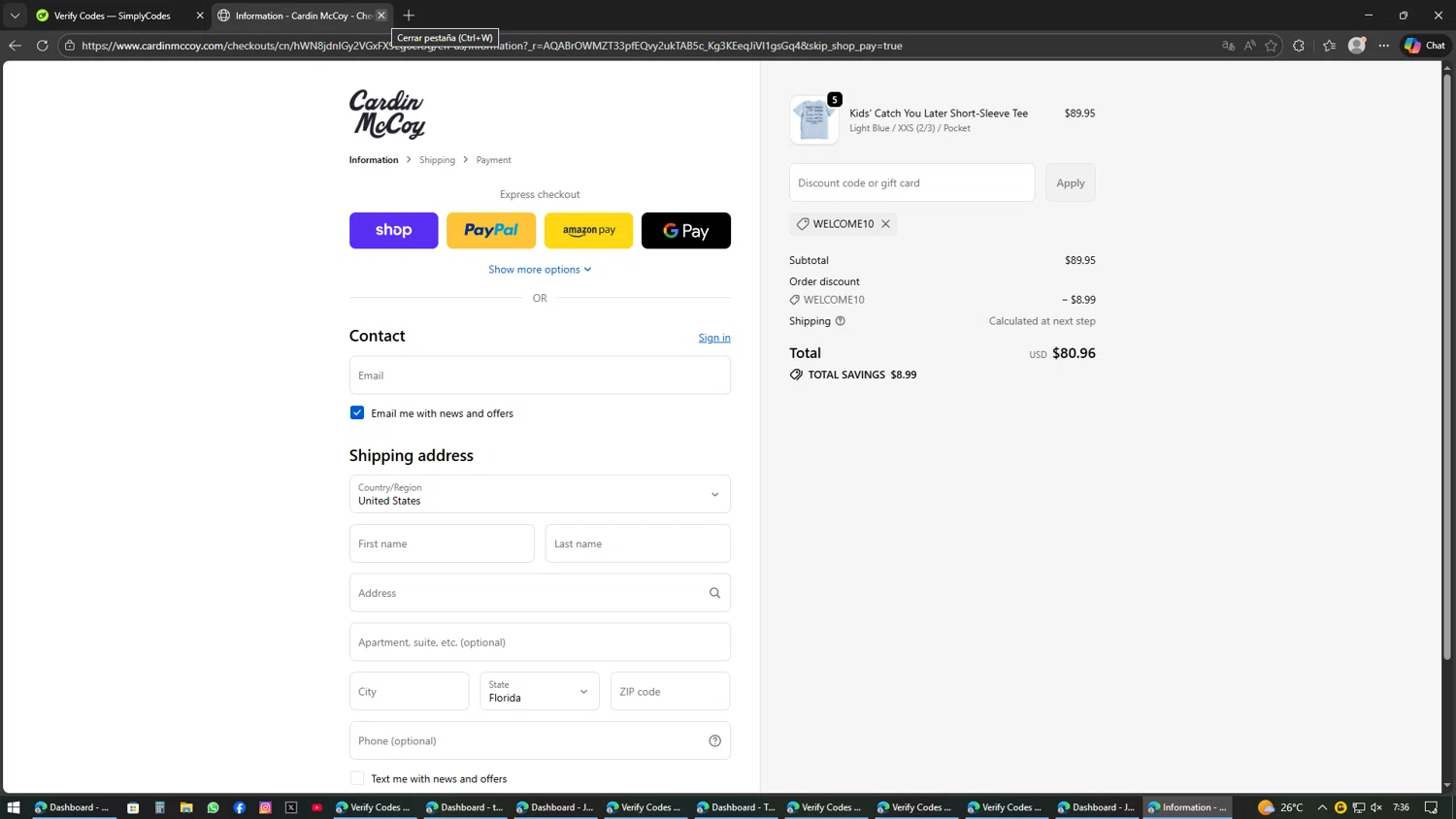
Task: Click the Apply discount button
Action: point(1071,182)
